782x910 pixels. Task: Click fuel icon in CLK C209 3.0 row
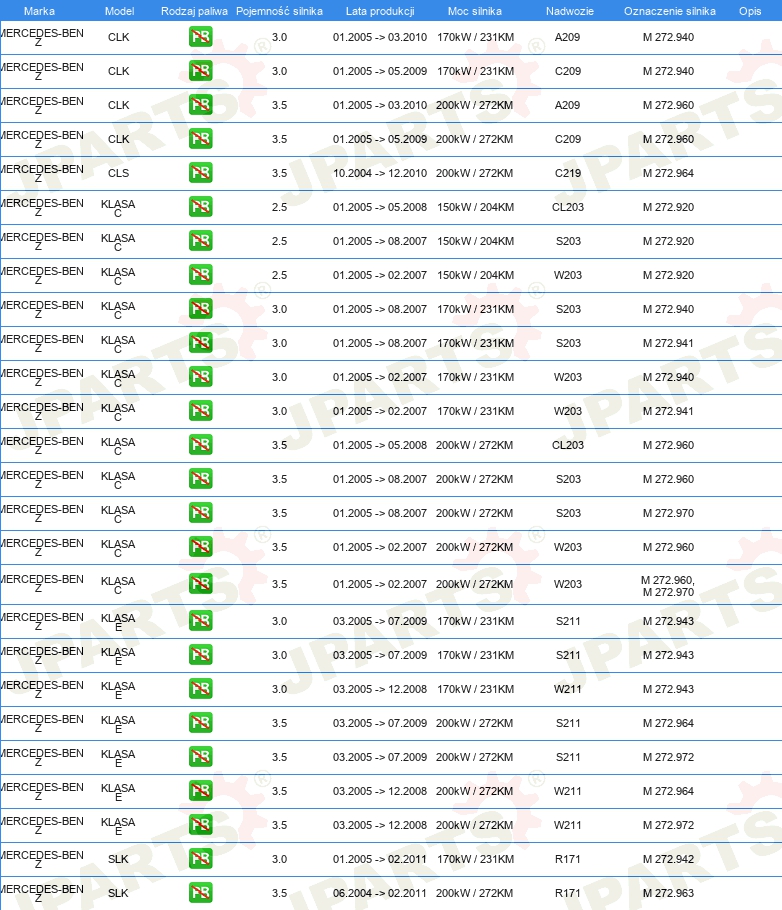pos(200,71)
